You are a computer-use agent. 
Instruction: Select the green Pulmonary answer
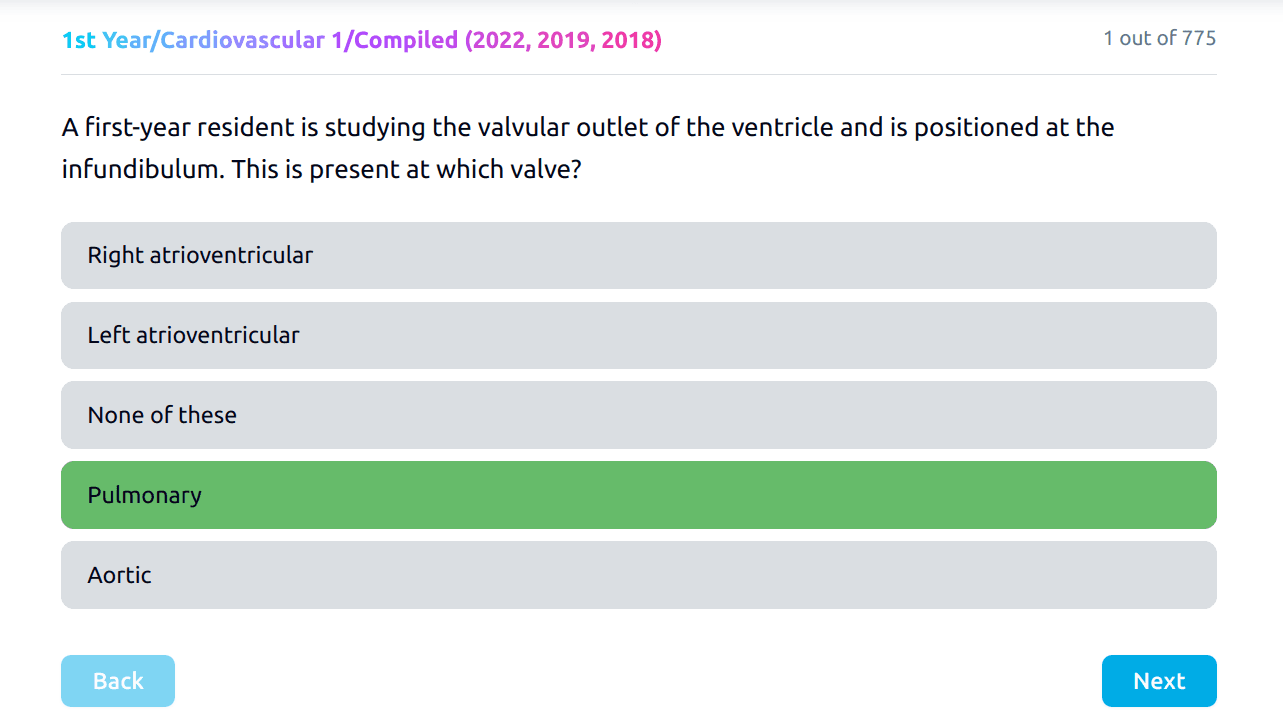click(x=638, y=495)
